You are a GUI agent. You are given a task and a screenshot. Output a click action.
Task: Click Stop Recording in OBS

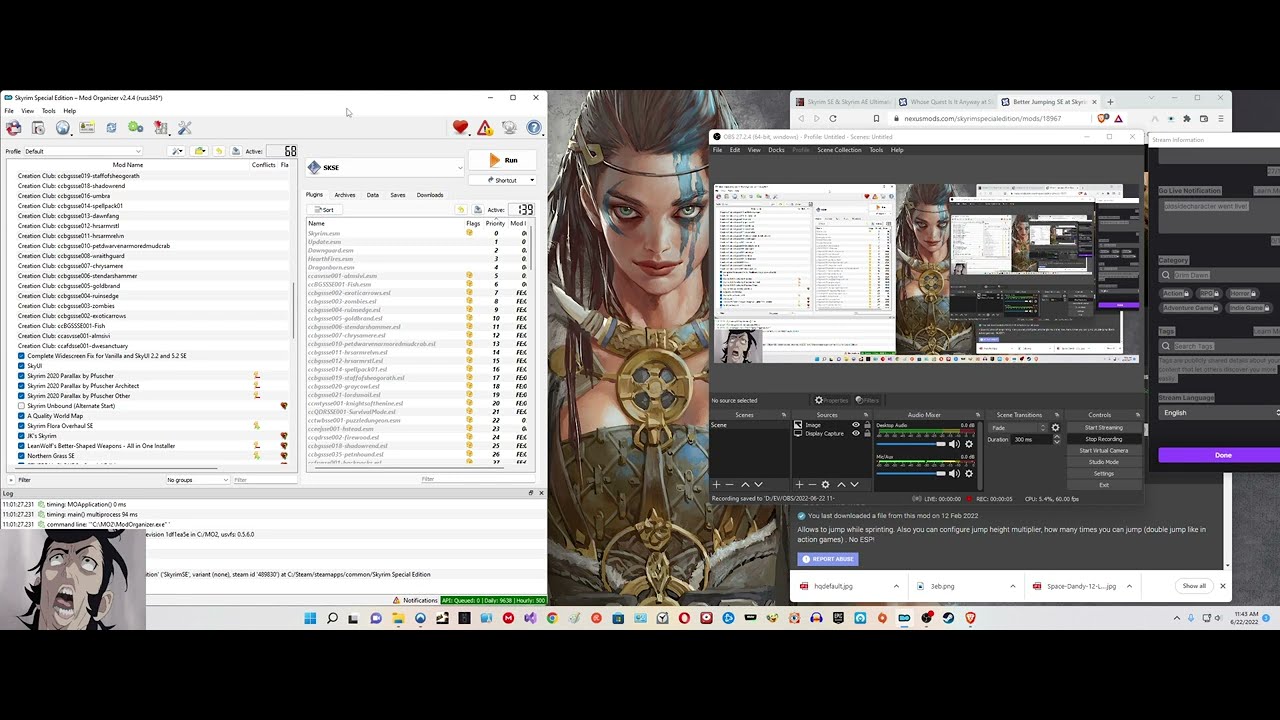[1103, 439]
